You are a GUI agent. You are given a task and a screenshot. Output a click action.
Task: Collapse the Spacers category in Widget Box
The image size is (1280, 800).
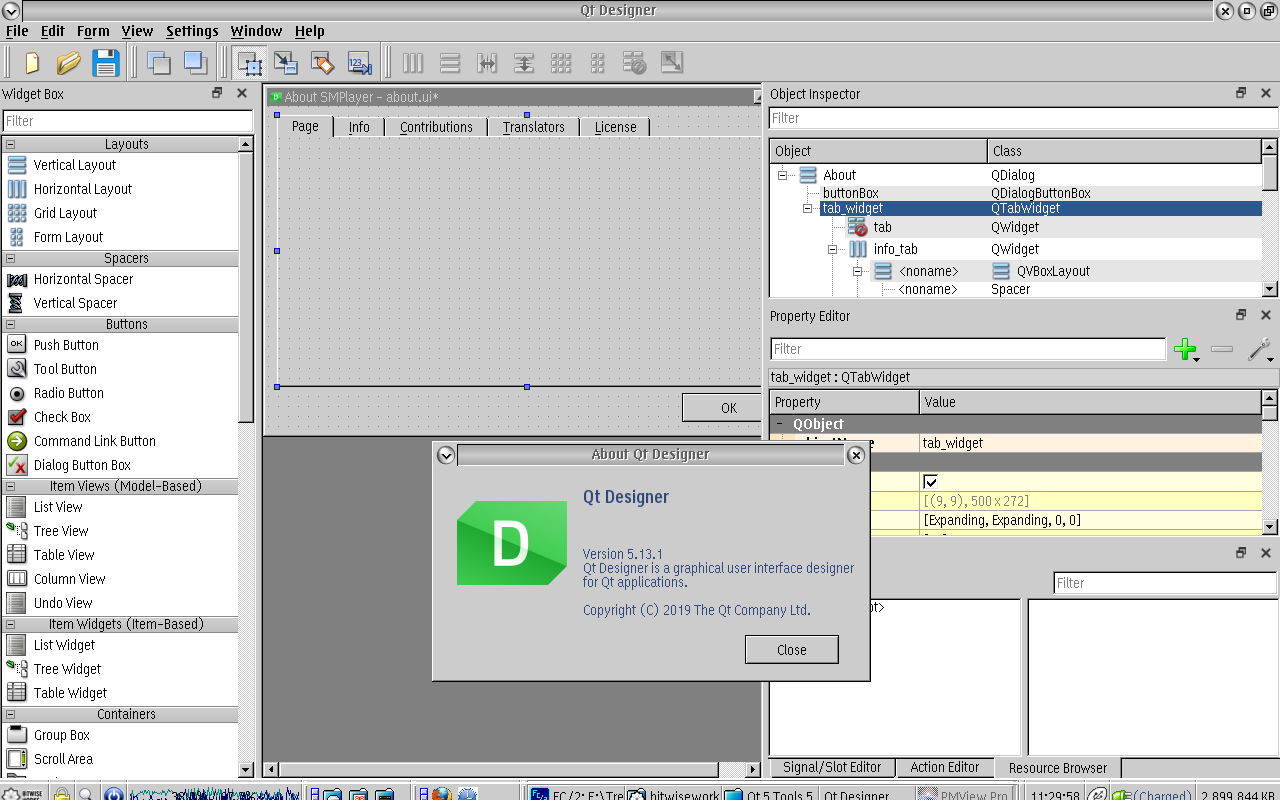point(11,258)
